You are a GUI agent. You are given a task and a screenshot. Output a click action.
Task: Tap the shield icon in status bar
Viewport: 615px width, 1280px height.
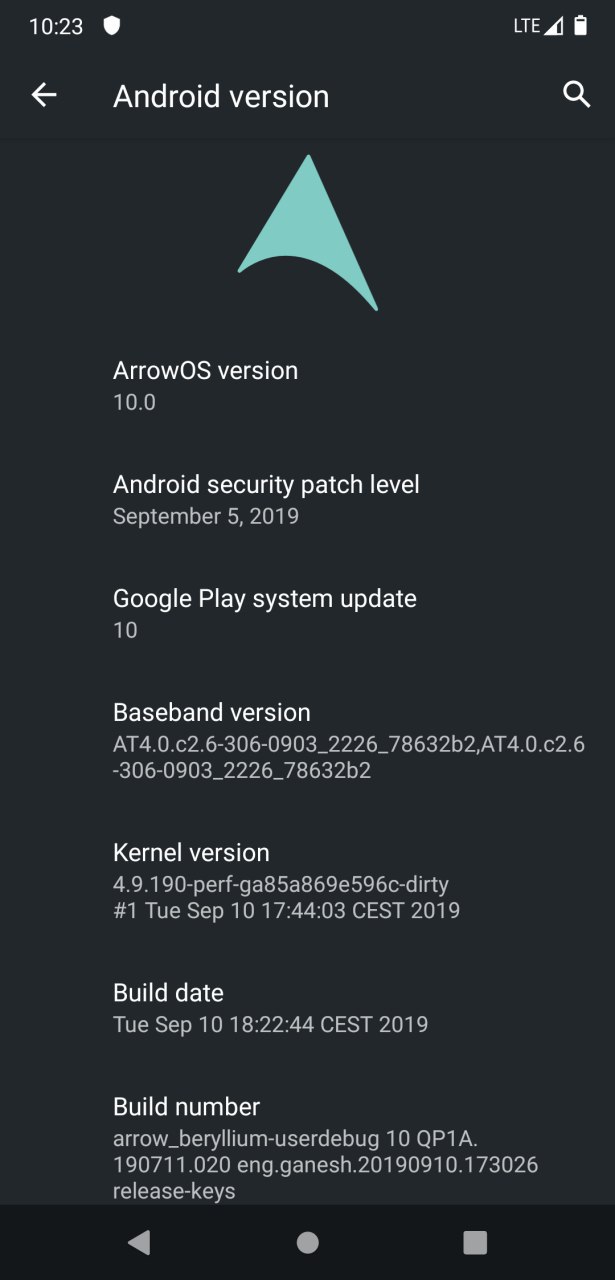point(112,26)
